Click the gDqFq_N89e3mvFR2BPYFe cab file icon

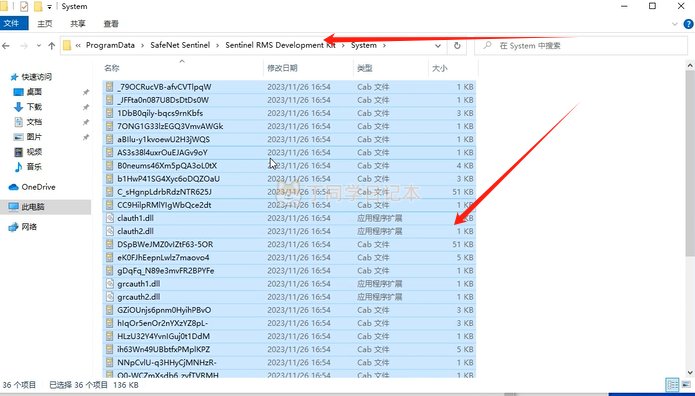pos(109,271)
